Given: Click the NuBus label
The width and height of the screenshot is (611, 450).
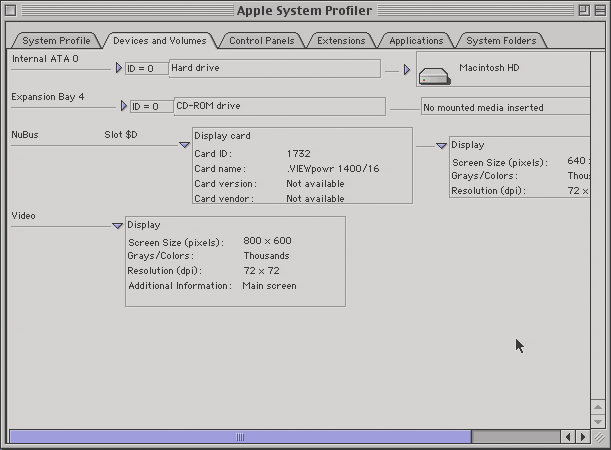Looking at the screenshot, I should (25, 135).
